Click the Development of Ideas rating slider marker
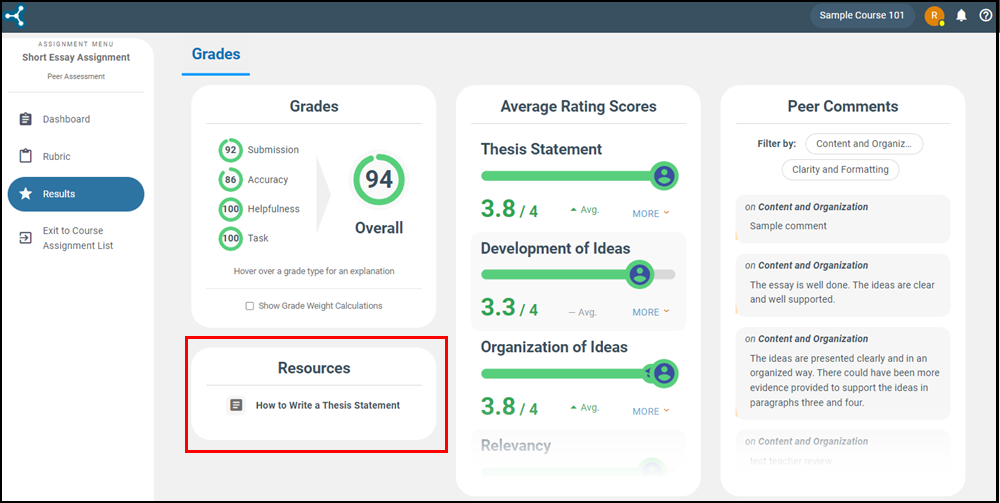Screen dimensions: 1000x503 640,274
